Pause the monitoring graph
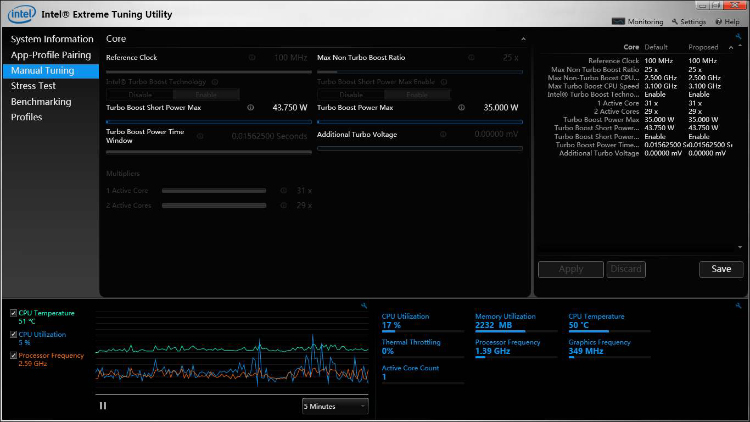This screenshot has width=750, height=422. click(x=103, y=405)
